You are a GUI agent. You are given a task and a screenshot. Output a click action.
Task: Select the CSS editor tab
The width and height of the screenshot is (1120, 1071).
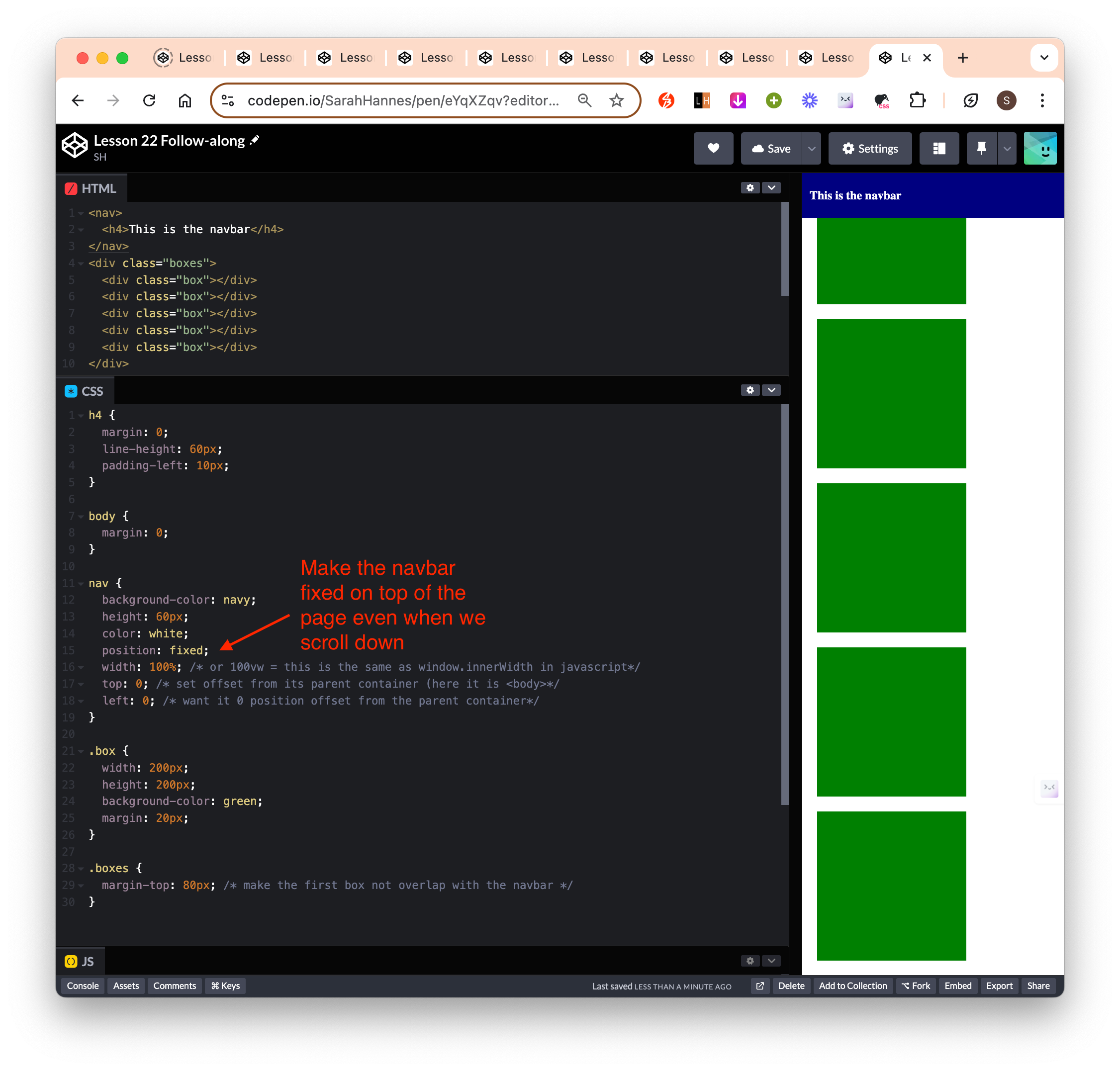click(x=85, y=391)
